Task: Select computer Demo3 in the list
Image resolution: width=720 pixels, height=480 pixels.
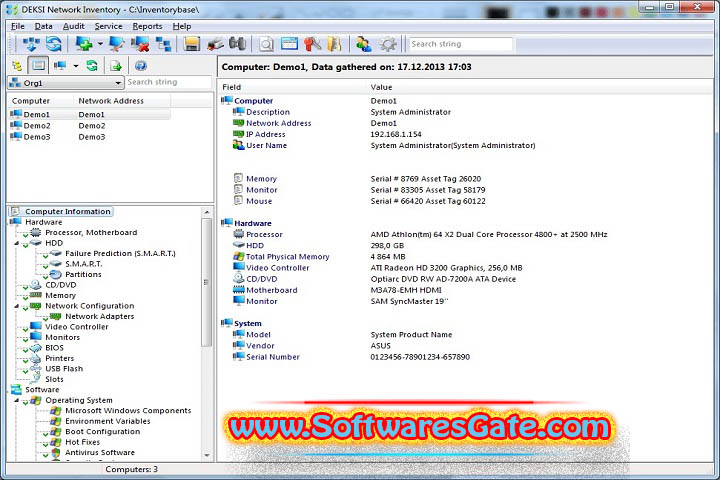Action: click(x=90, y=136)
